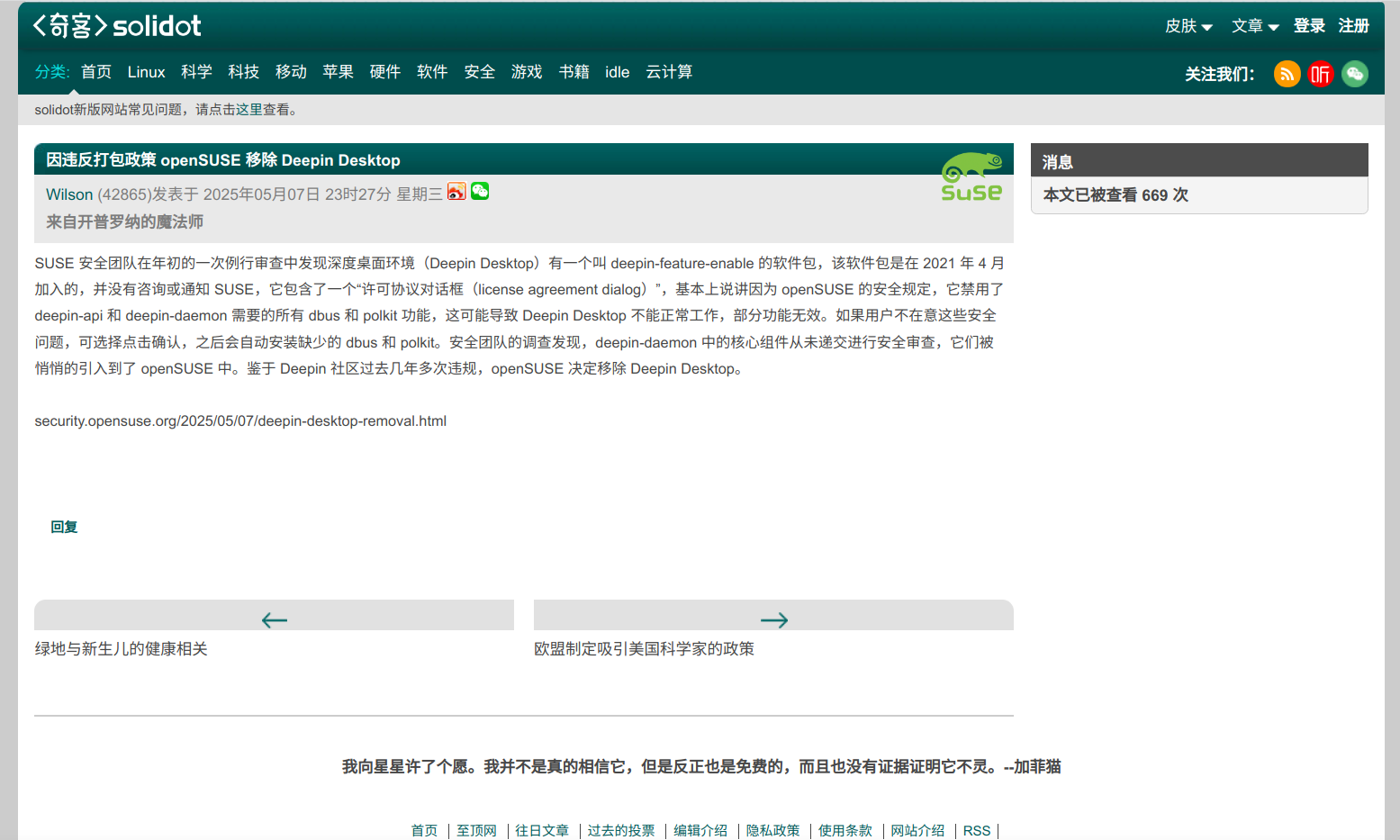Select the 书籍 category
Viewport: 1400px width, 840px height.
pos(574,72)
